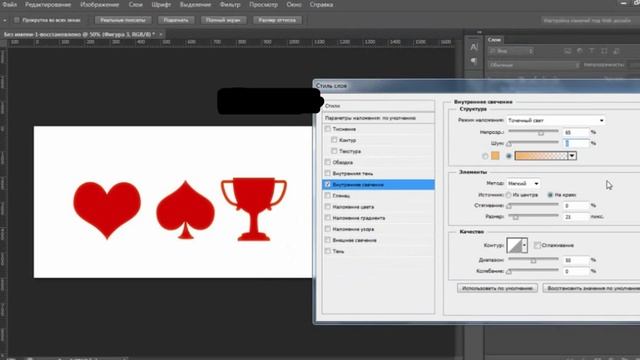Click the Шум noise input field
640x360 pixels.
pyautogui.click(x=576, y=143)
